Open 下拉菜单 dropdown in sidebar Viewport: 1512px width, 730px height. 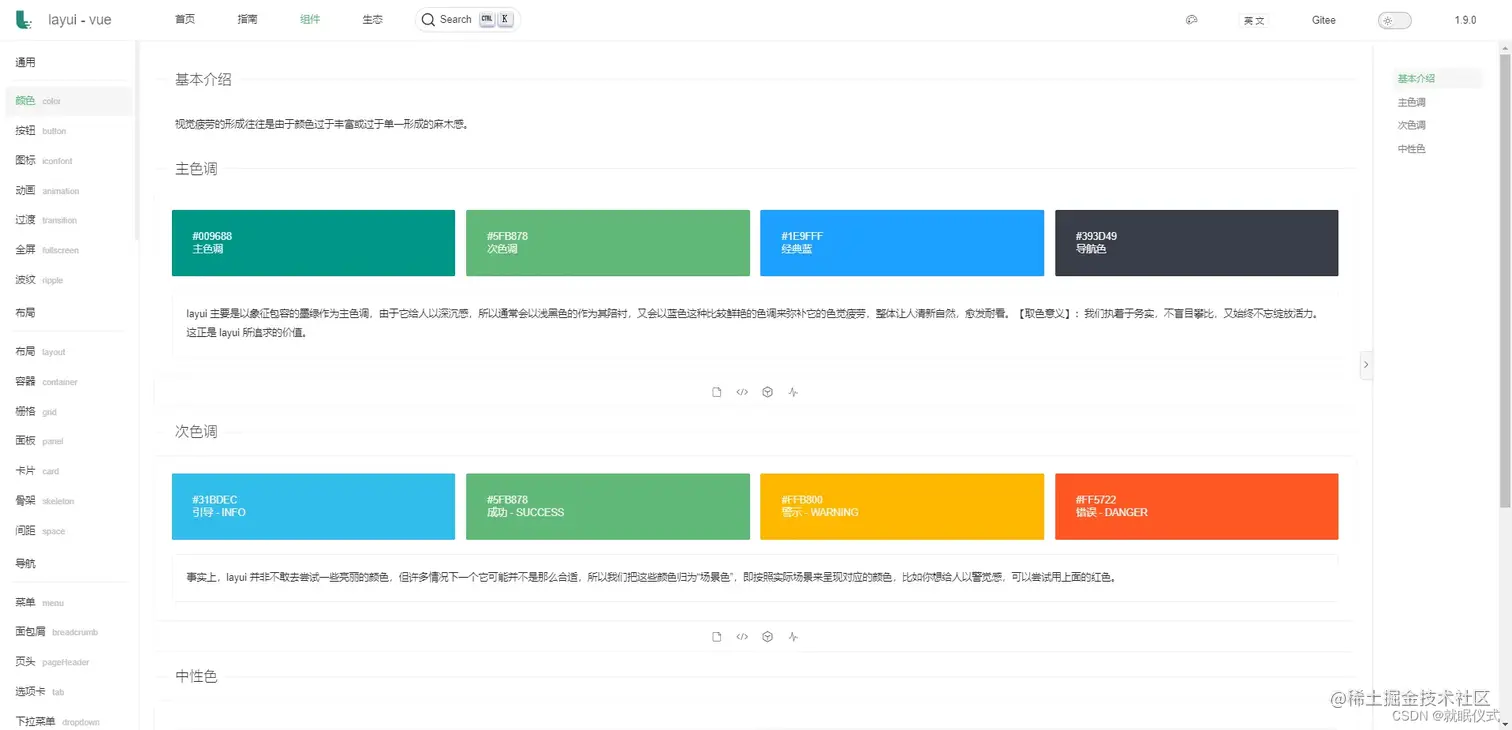(x=68, y=721)
